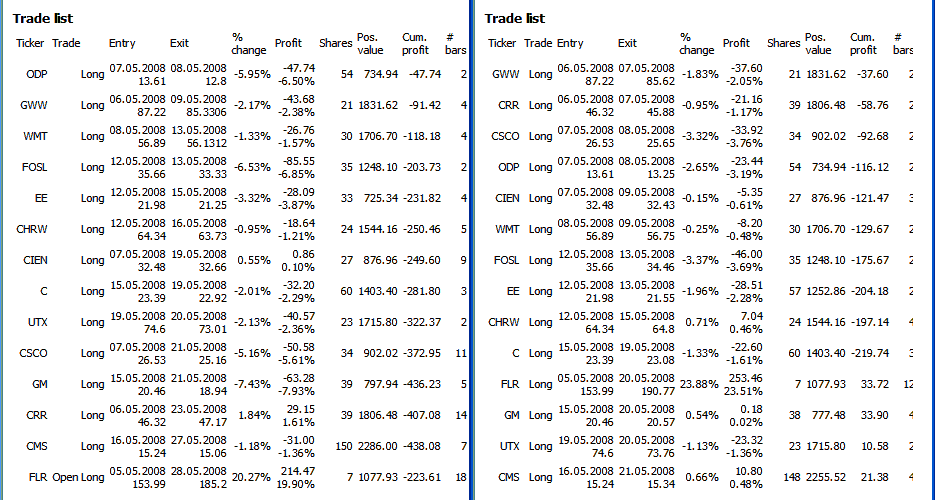
Task: Click FLR ticker in right trade list
Action: coord(507,384)
